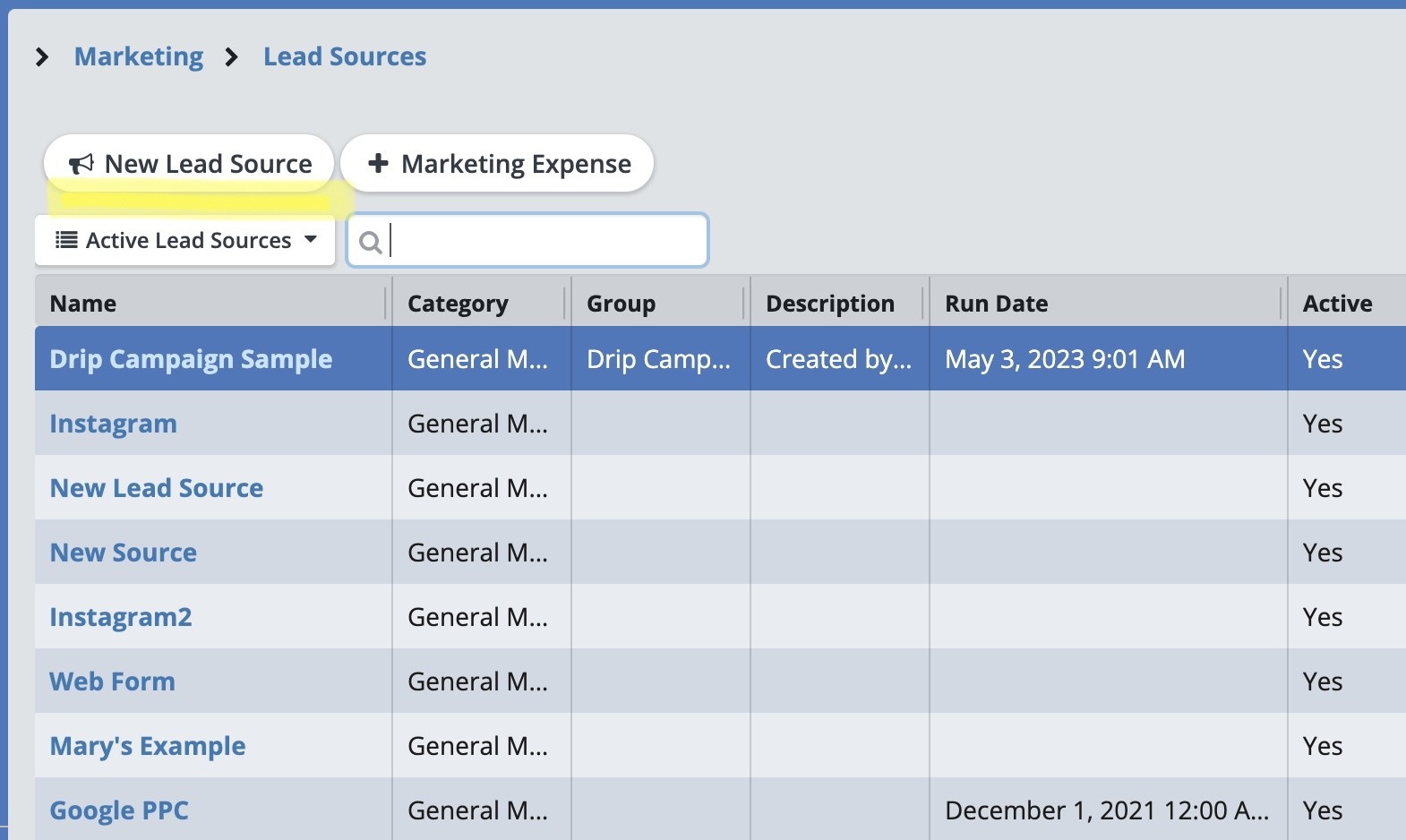1406x840 pixels.
Task: Click the Group column header
Action: (x=621, y=304)
